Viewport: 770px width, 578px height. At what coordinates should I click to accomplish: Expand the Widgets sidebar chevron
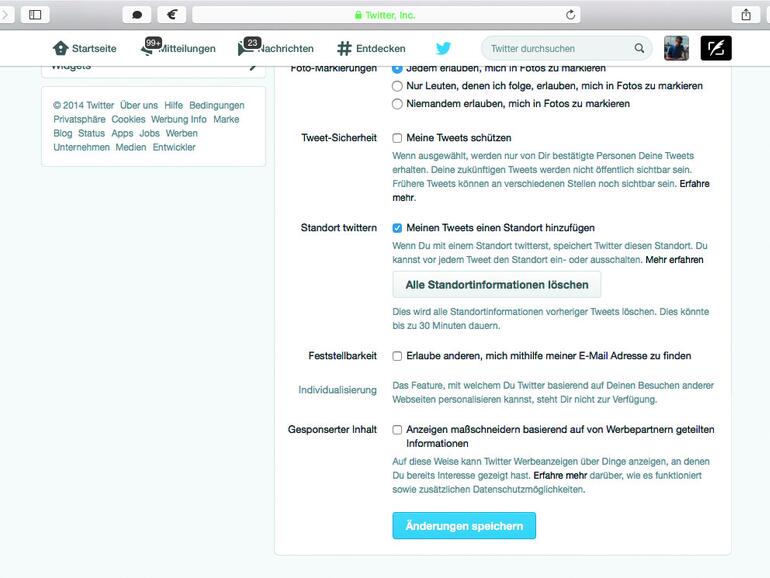pos(253,68)
